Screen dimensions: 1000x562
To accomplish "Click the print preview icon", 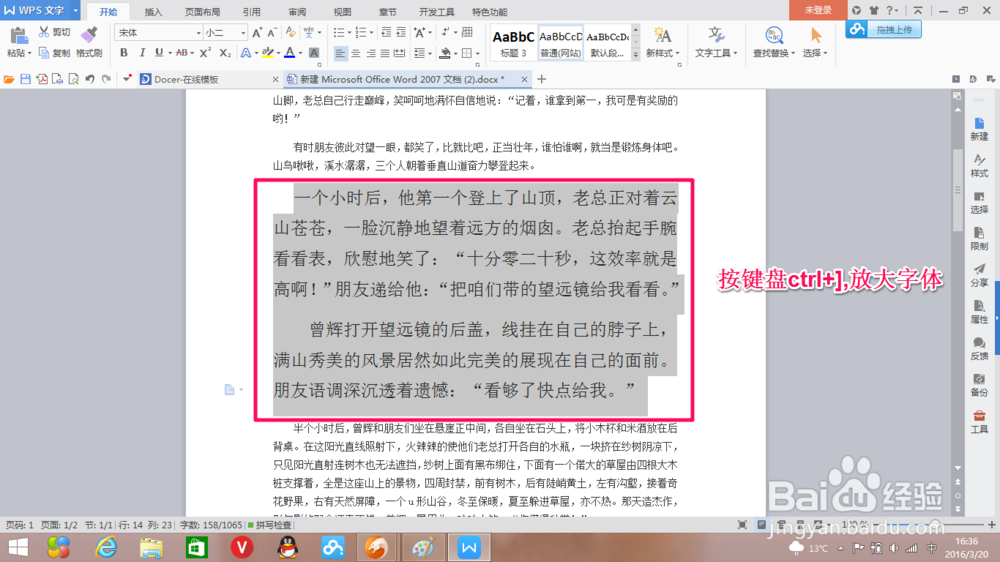I will click(74, 79).
